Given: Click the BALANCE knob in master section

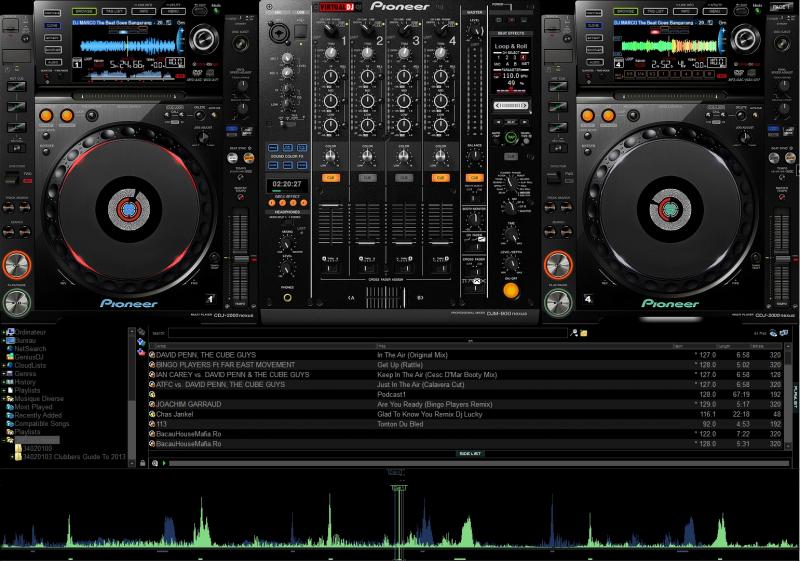Looking at the screenshot, I should [475, 157].
